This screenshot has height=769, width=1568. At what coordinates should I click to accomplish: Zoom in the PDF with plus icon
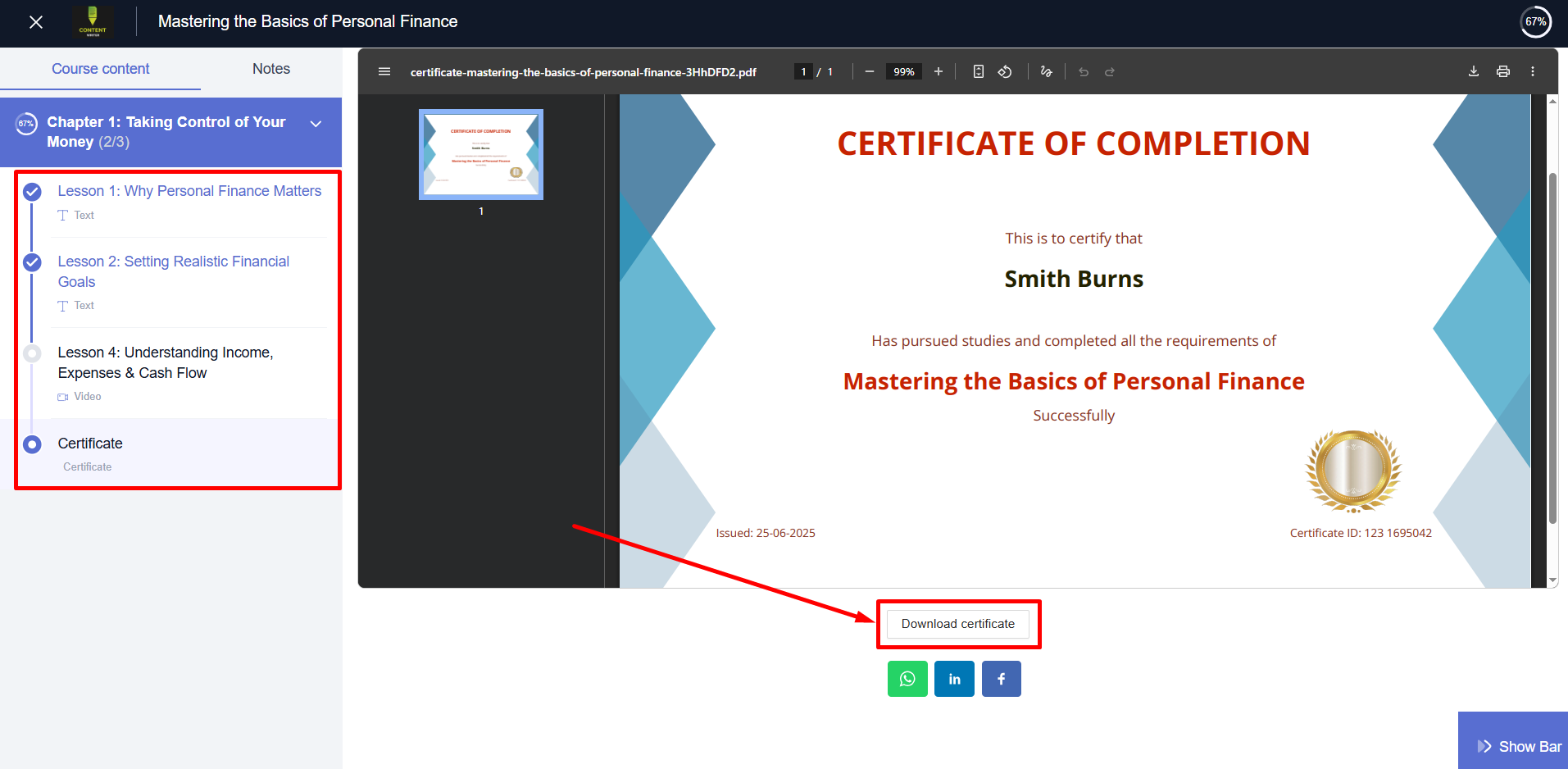click(x=939, y=71)
